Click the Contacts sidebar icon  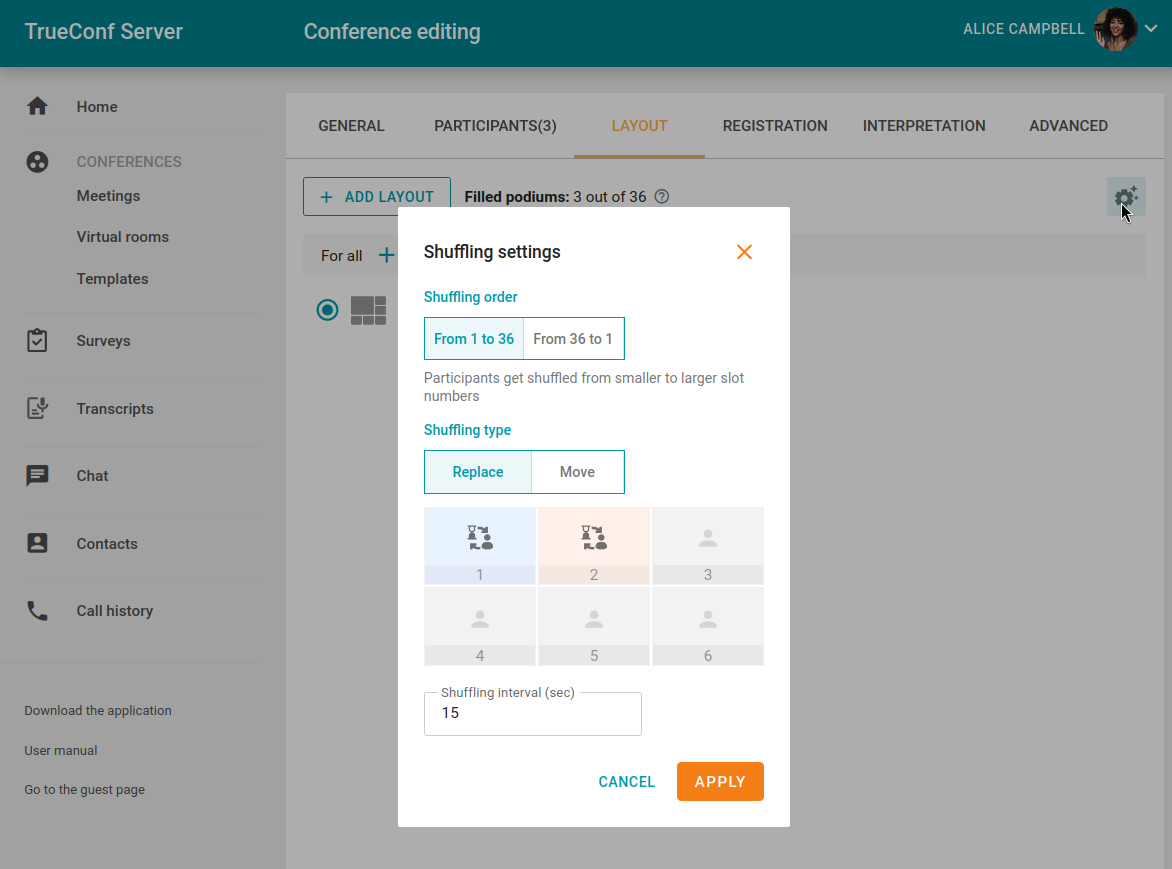(37, 543)
